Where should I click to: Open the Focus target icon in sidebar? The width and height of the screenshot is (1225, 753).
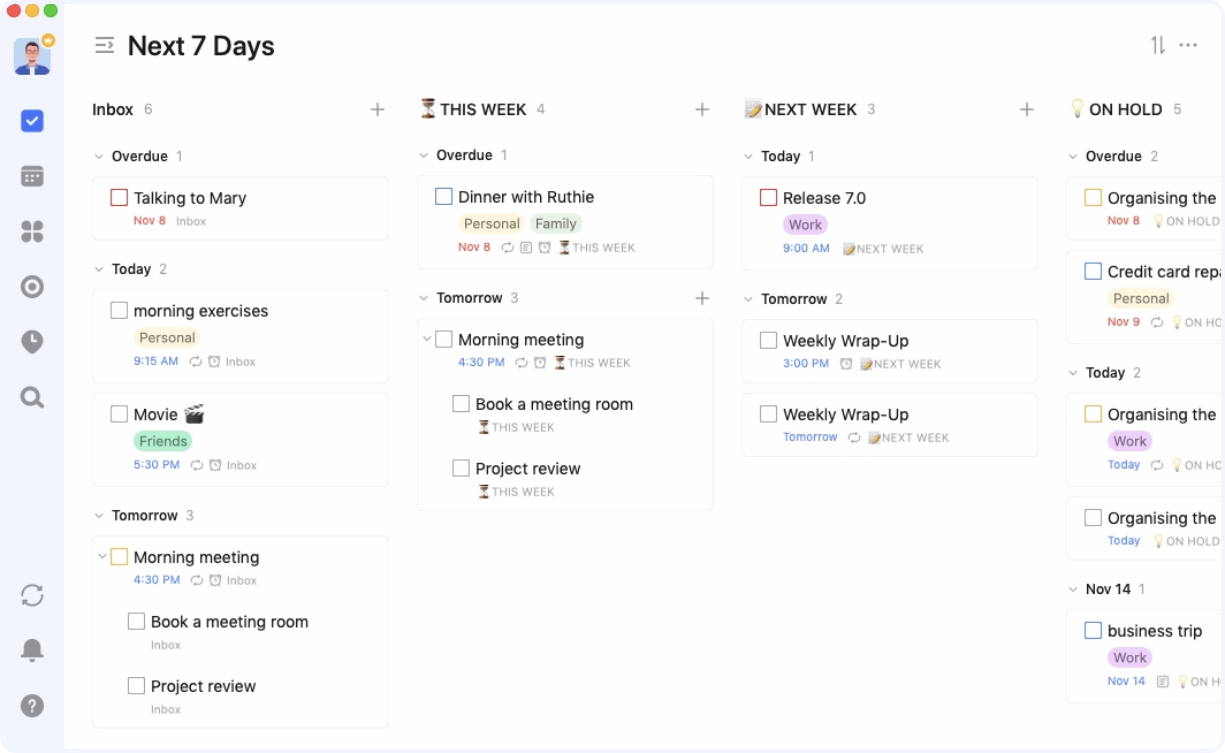pos(32,287)
